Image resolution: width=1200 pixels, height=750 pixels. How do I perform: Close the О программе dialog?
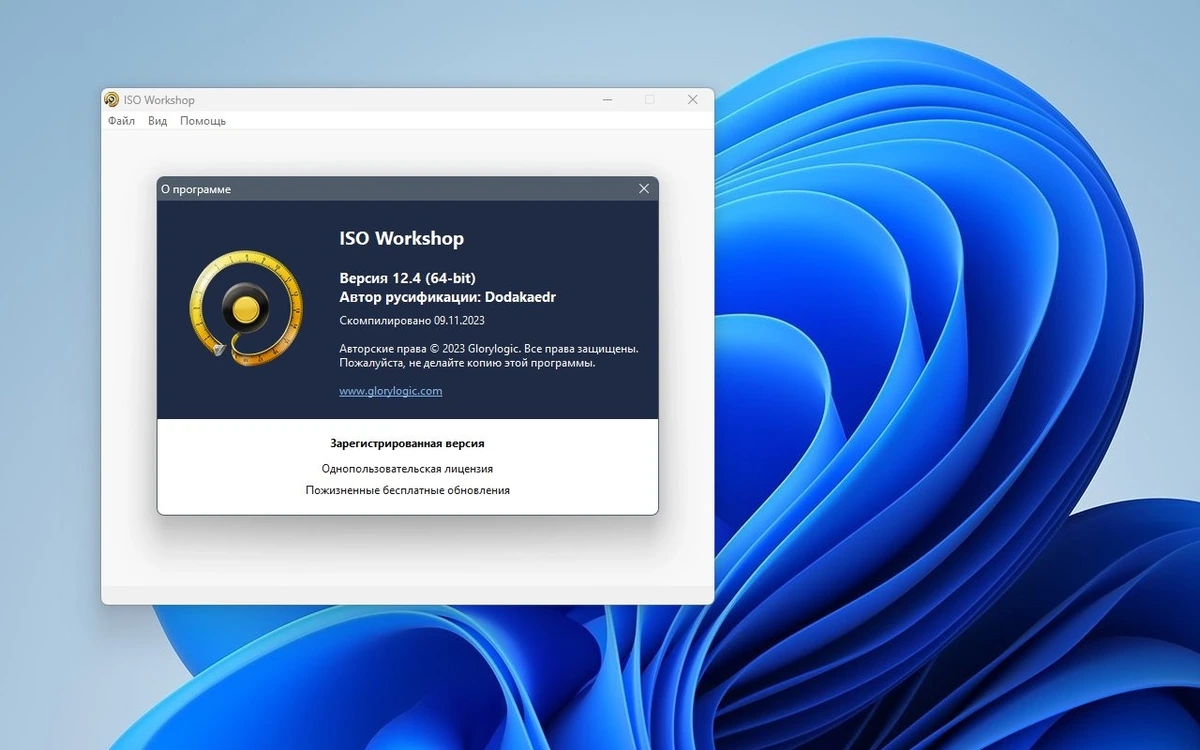point(644,189)
